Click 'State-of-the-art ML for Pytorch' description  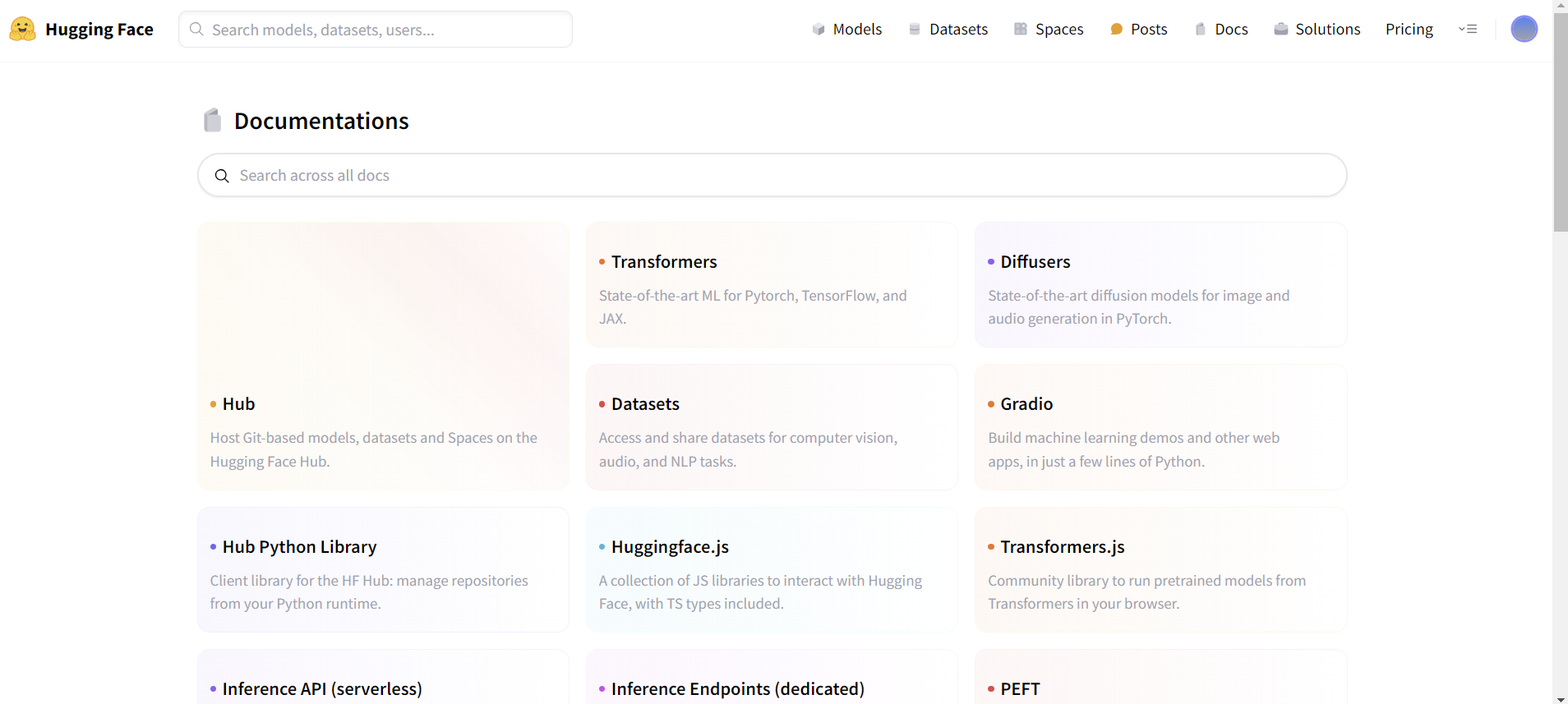(x=753, y=307)
